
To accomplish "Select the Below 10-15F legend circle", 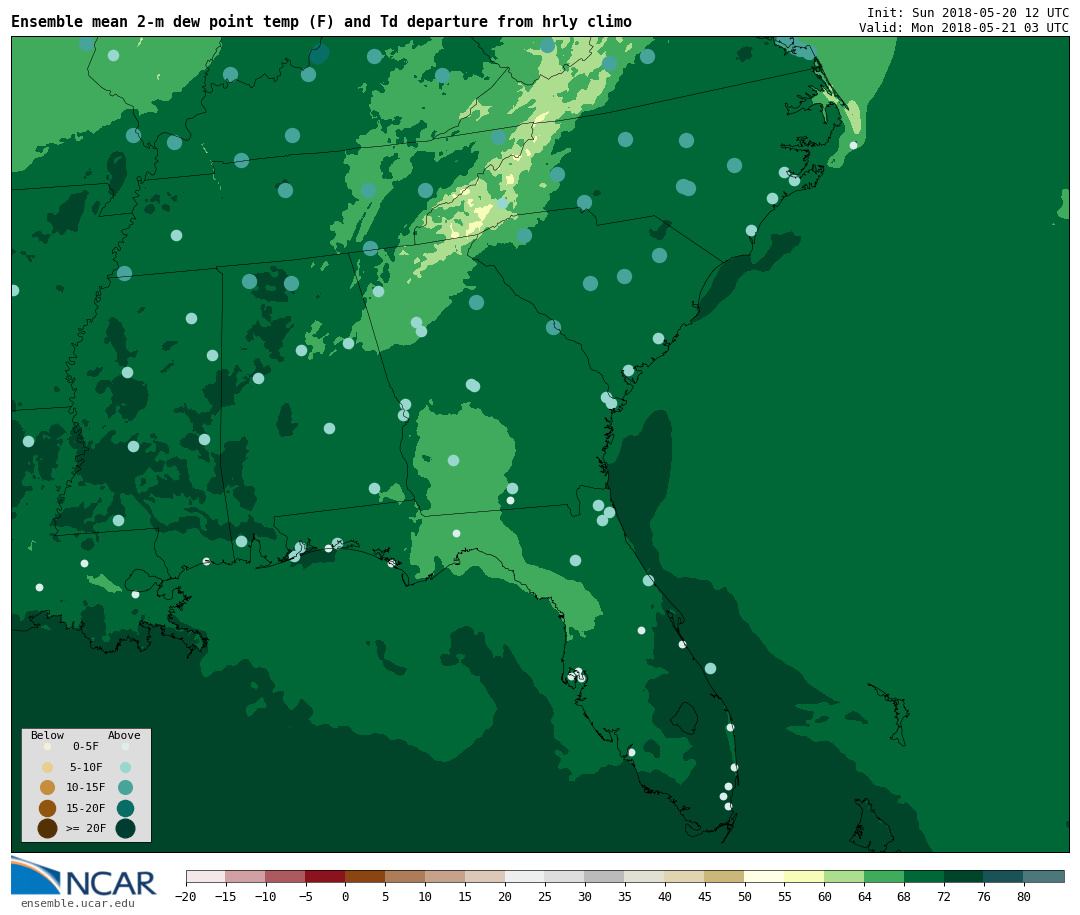I will coord(48,788).
